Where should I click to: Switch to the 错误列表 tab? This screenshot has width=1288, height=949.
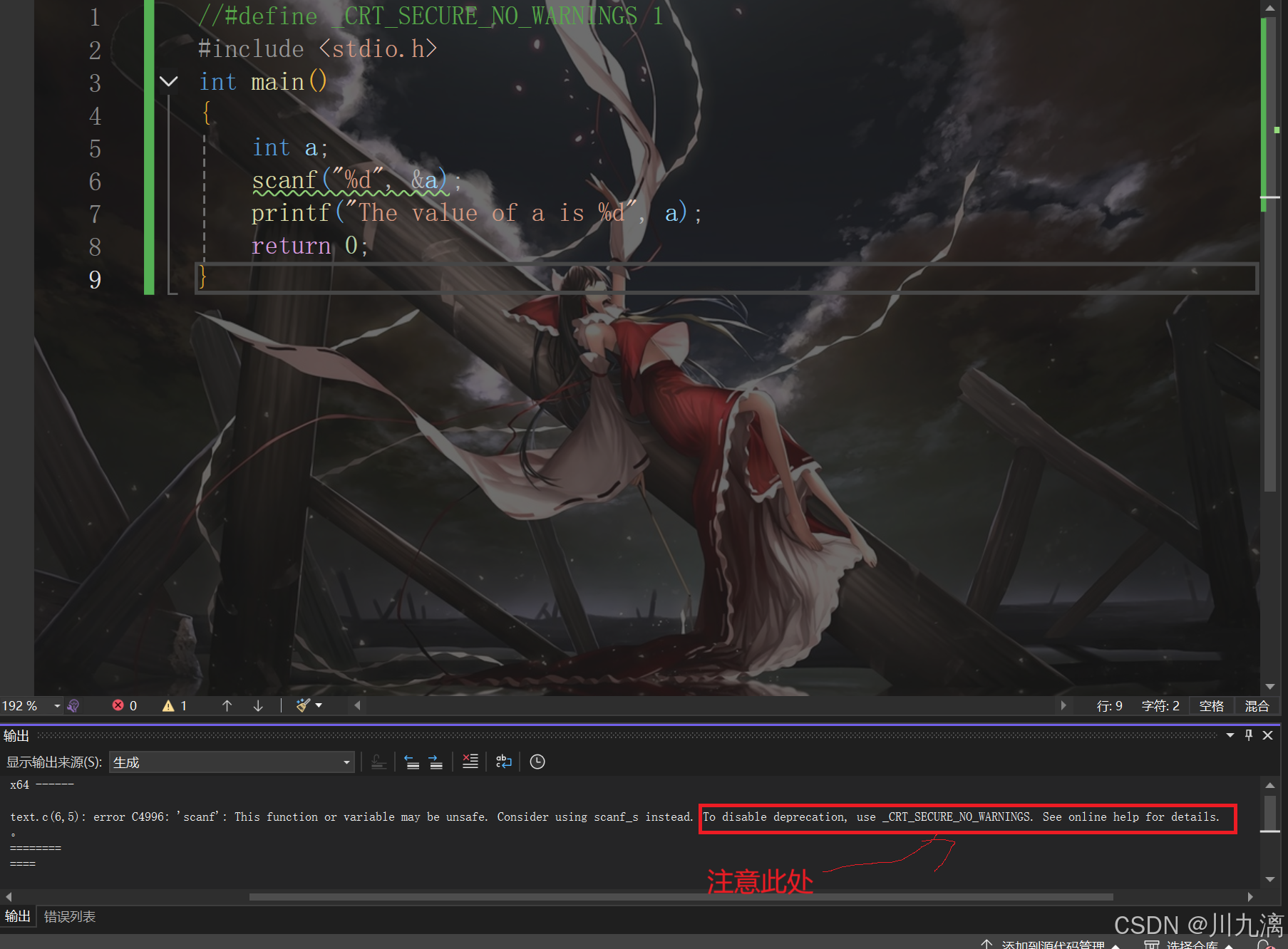tap(70, 916)
